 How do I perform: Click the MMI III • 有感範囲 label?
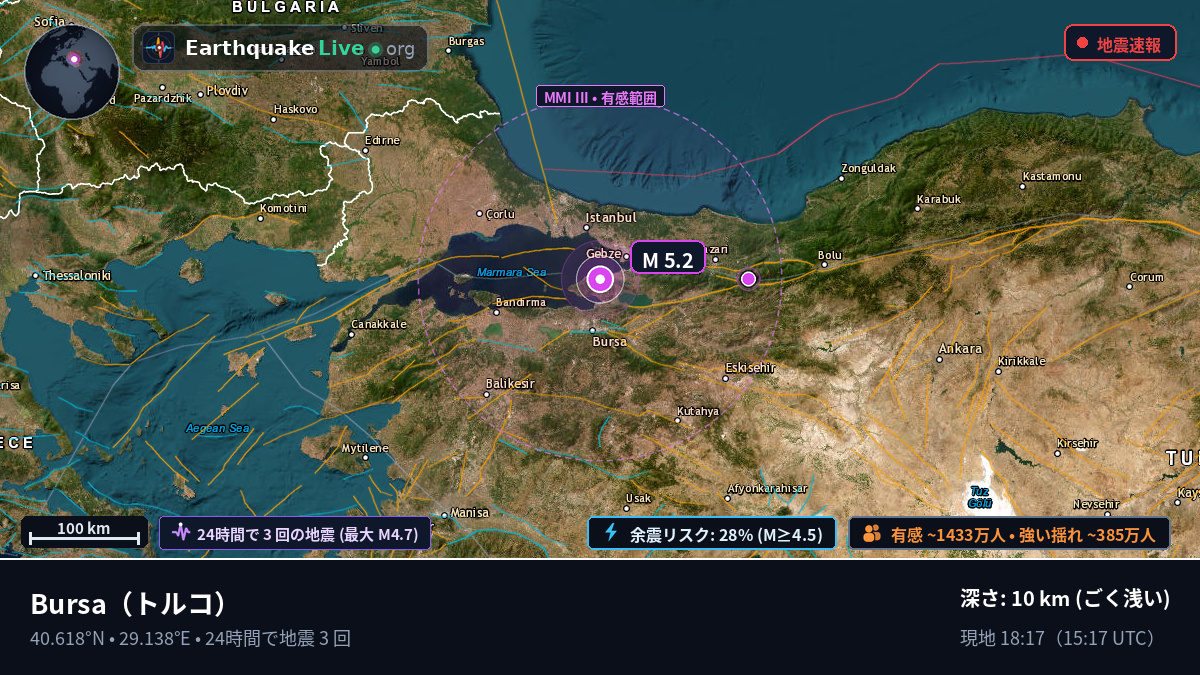pyautogui.click(x=601, y=97)
